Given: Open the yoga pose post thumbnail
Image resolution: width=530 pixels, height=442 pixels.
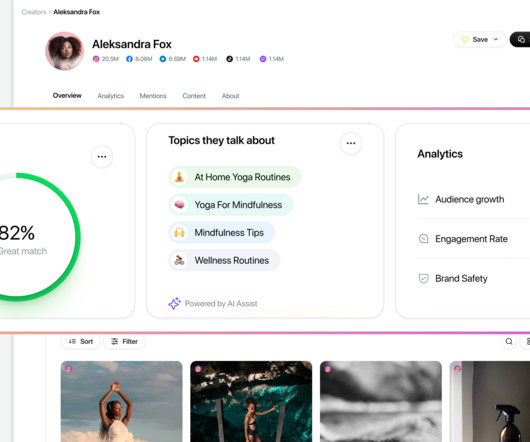Looking at the screenshot, I should [122, 401].
